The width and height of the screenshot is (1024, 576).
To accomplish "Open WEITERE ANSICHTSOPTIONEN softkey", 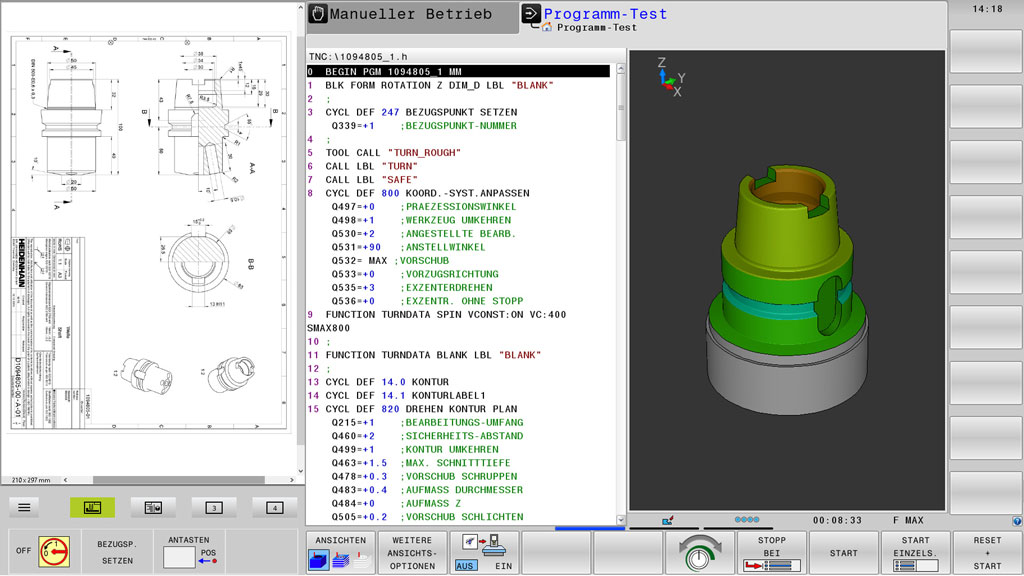I will 412,552.
